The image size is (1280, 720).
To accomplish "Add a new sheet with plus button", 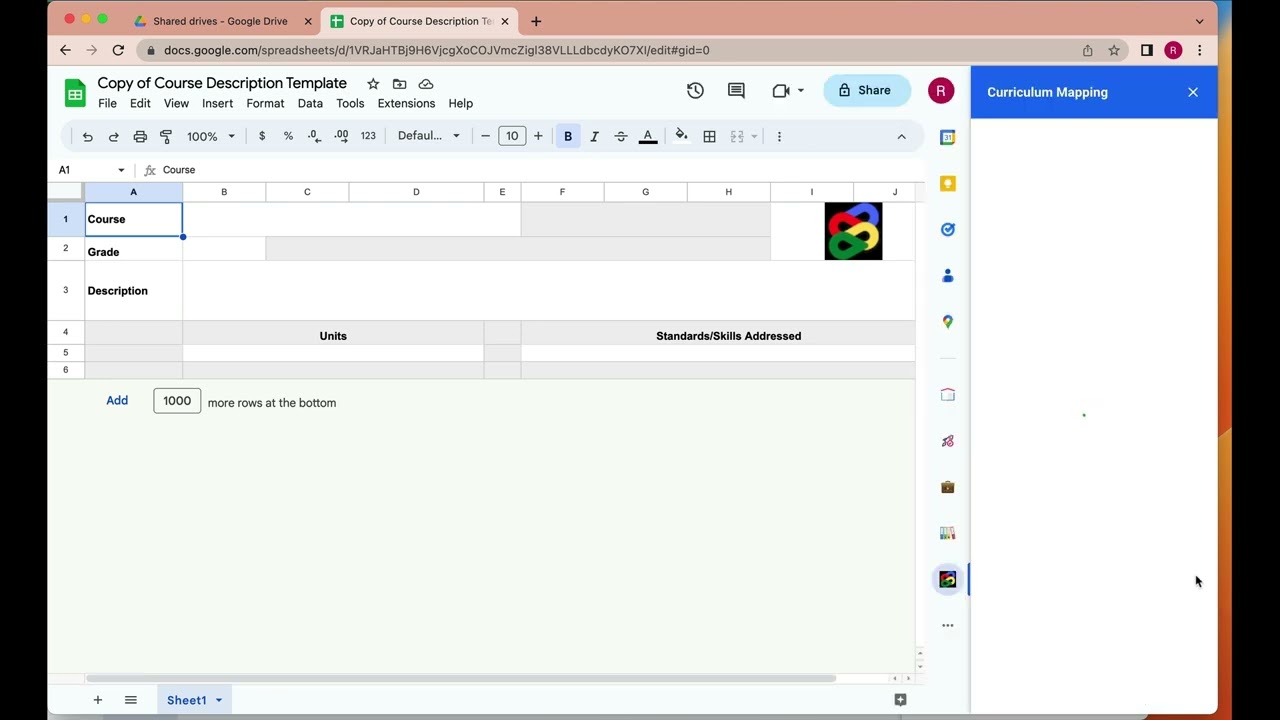I will (98, 700).
